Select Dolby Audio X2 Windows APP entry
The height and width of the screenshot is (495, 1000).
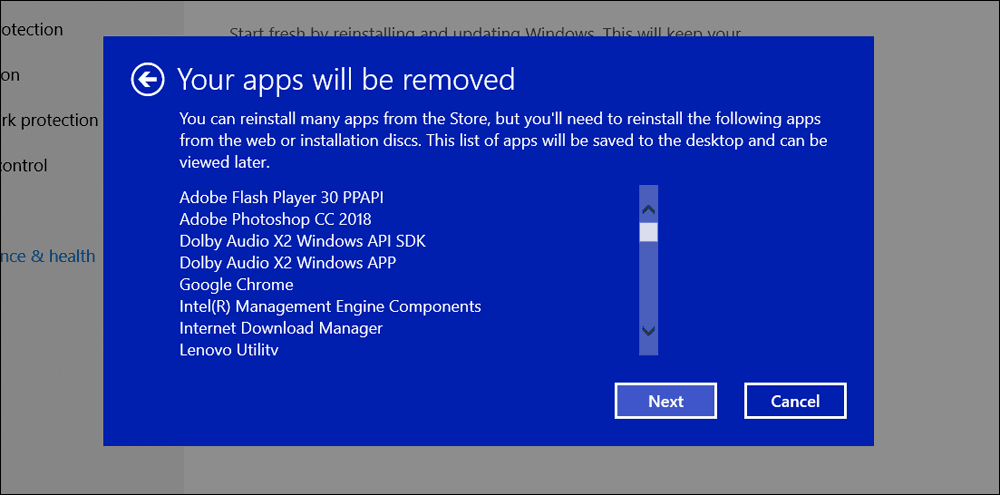pos(288,263)
